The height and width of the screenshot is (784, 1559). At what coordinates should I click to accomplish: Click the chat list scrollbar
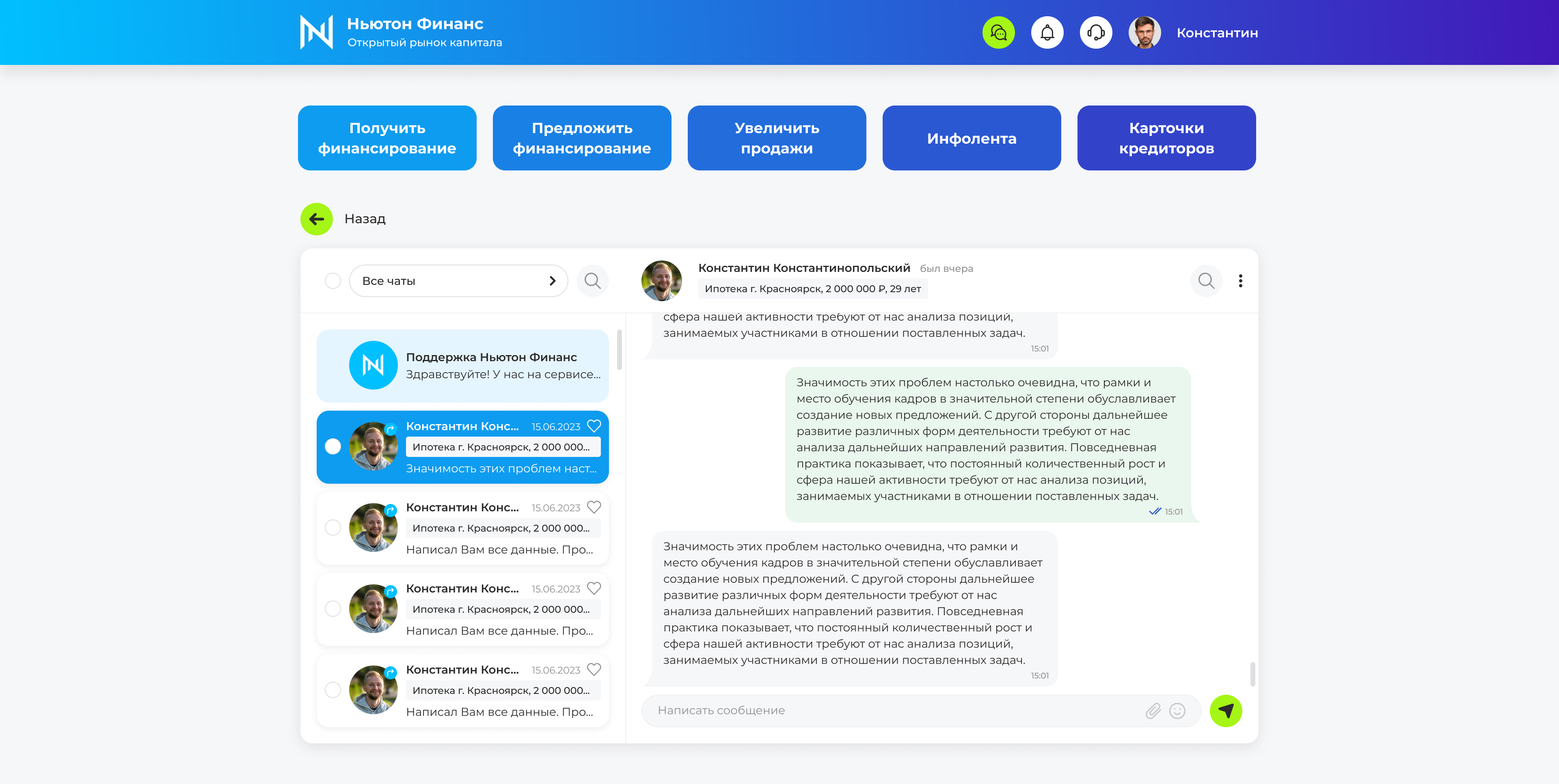pos(619,349)
